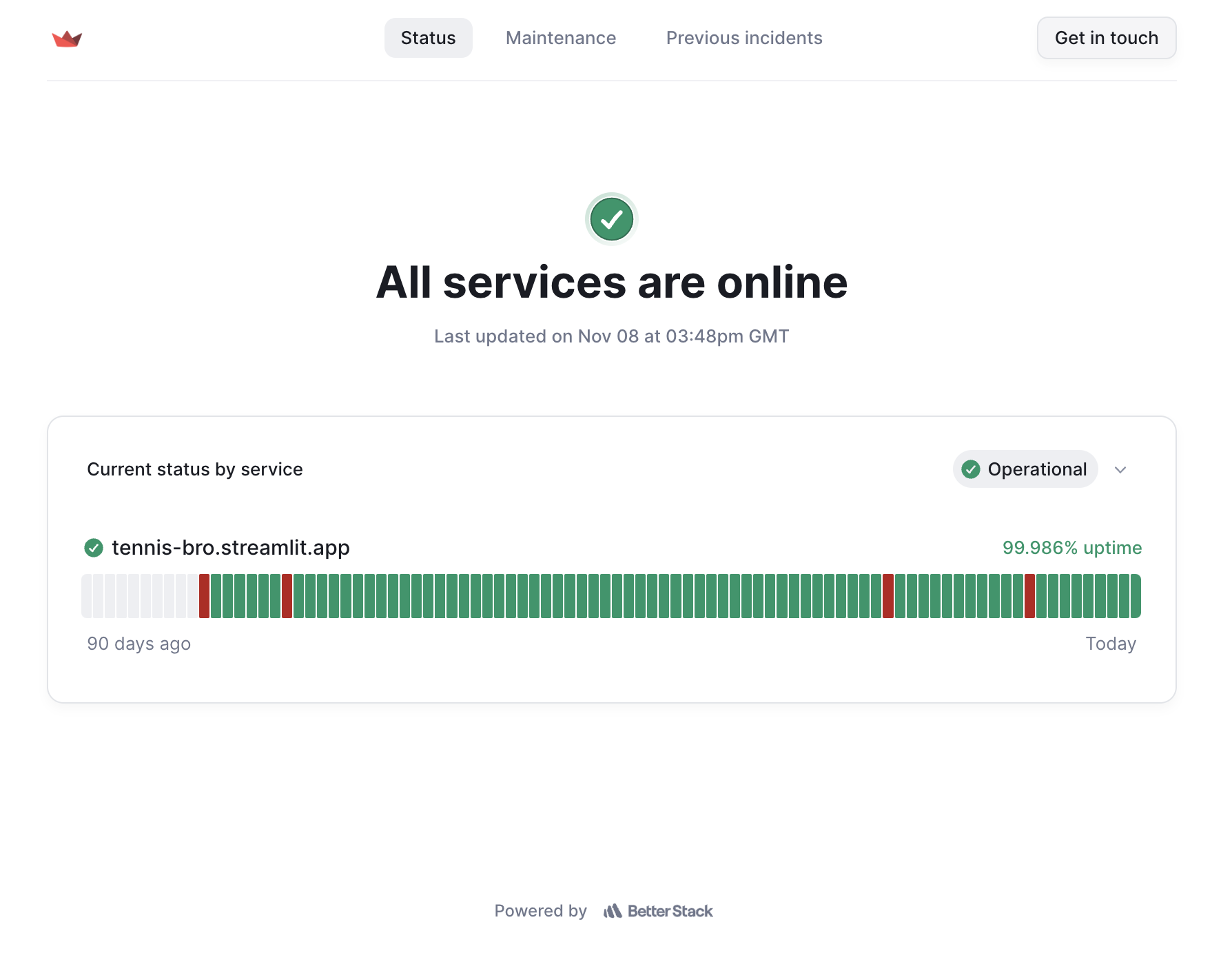Click the Get in touch button
The width and height of the screenshot is (1232, 973).
coord(1107,38)
